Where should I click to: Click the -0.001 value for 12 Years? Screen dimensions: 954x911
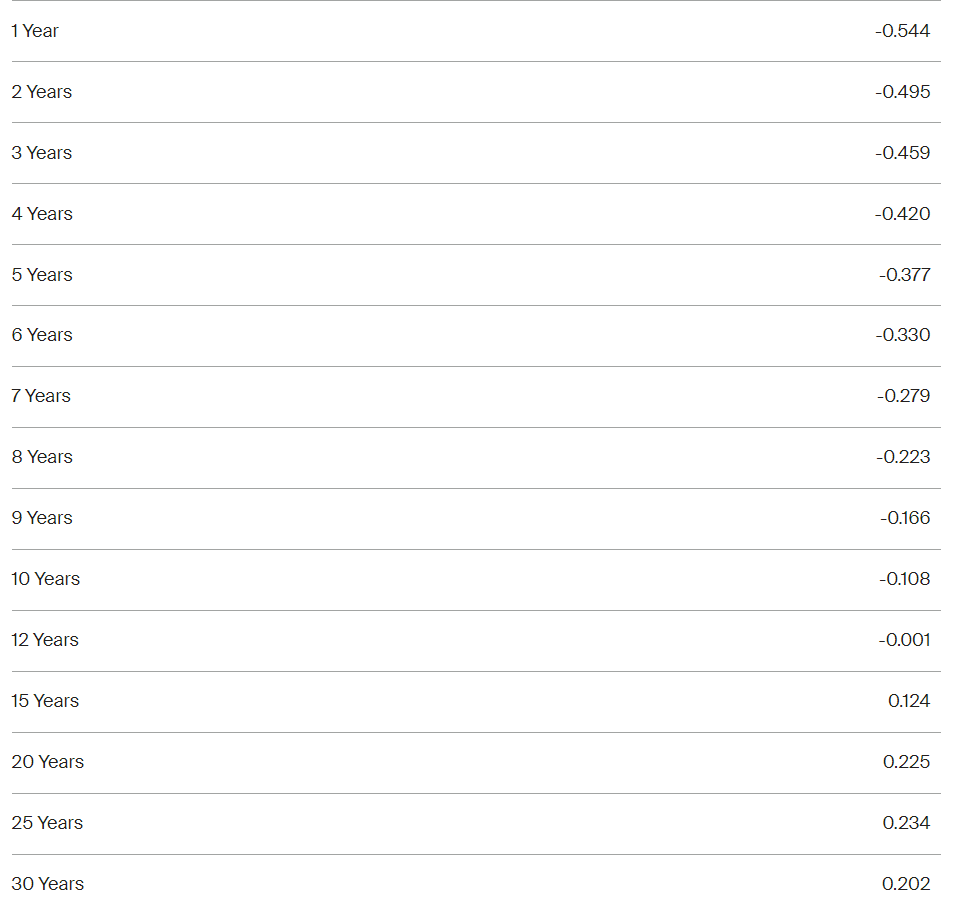pos(904,640)
